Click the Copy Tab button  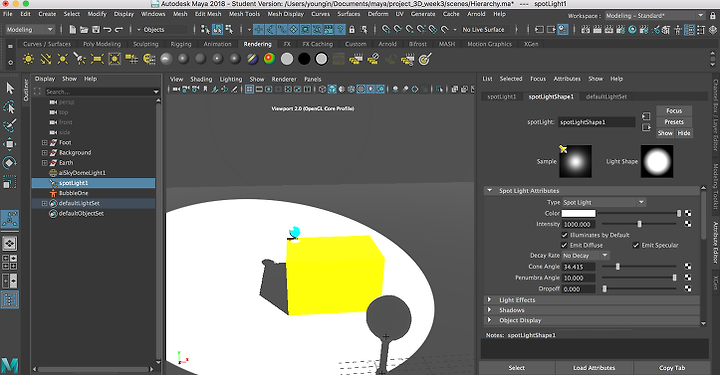(x=672, y=368)
